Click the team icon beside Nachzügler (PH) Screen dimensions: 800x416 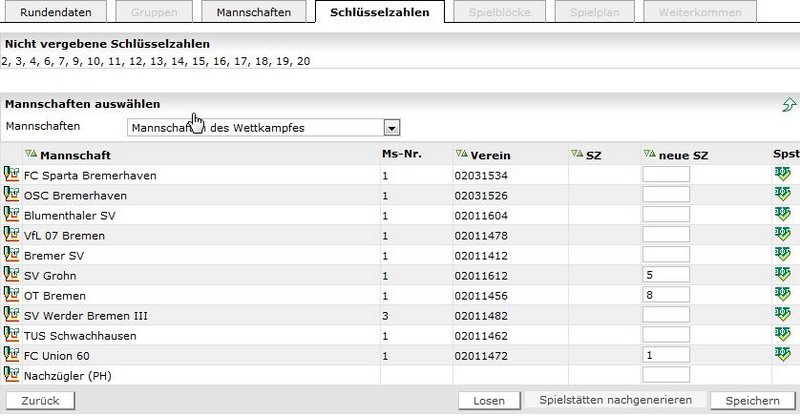click(12, 375)
